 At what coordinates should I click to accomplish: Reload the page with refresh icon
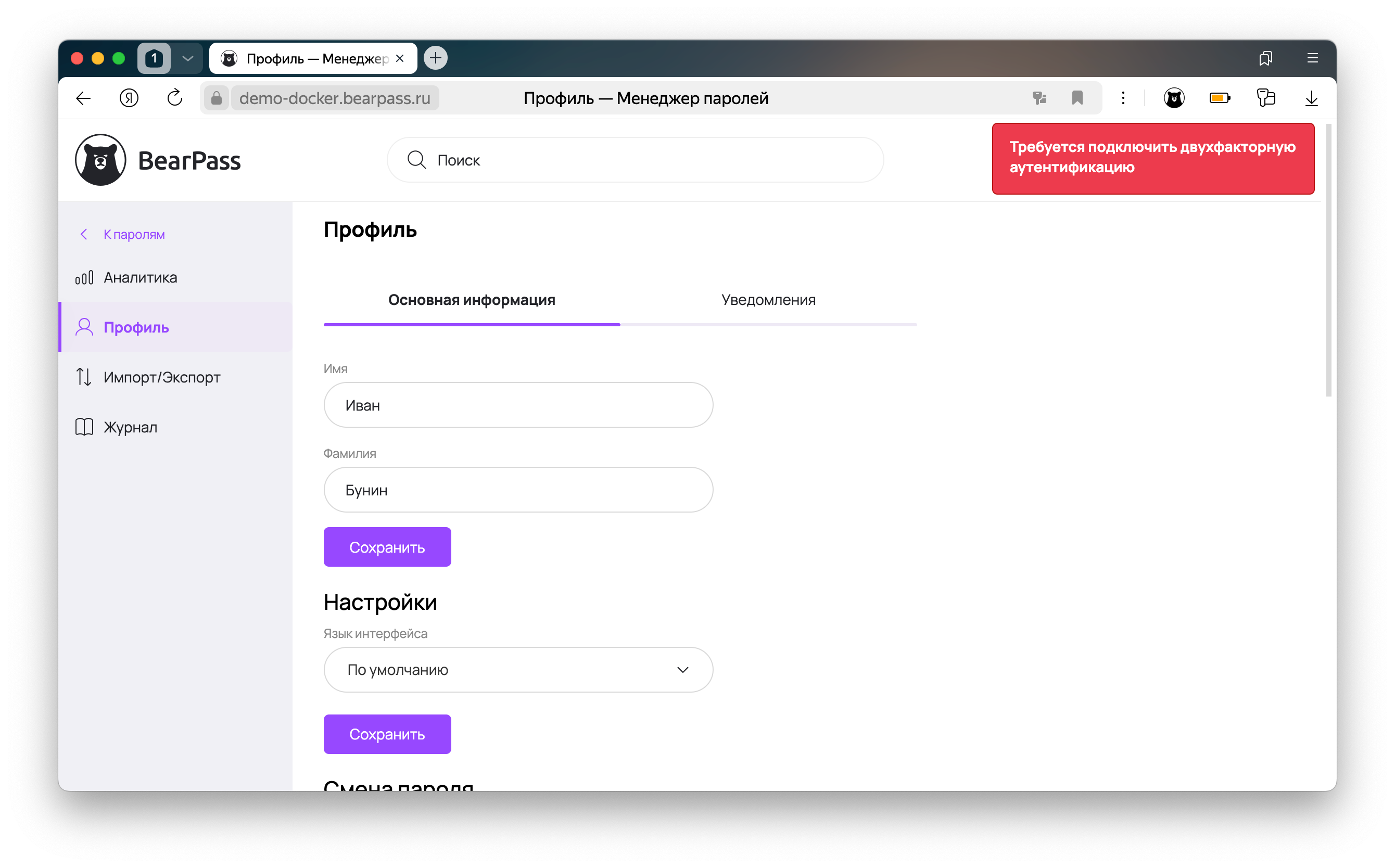pyautogui.click(x=174, y=98)
